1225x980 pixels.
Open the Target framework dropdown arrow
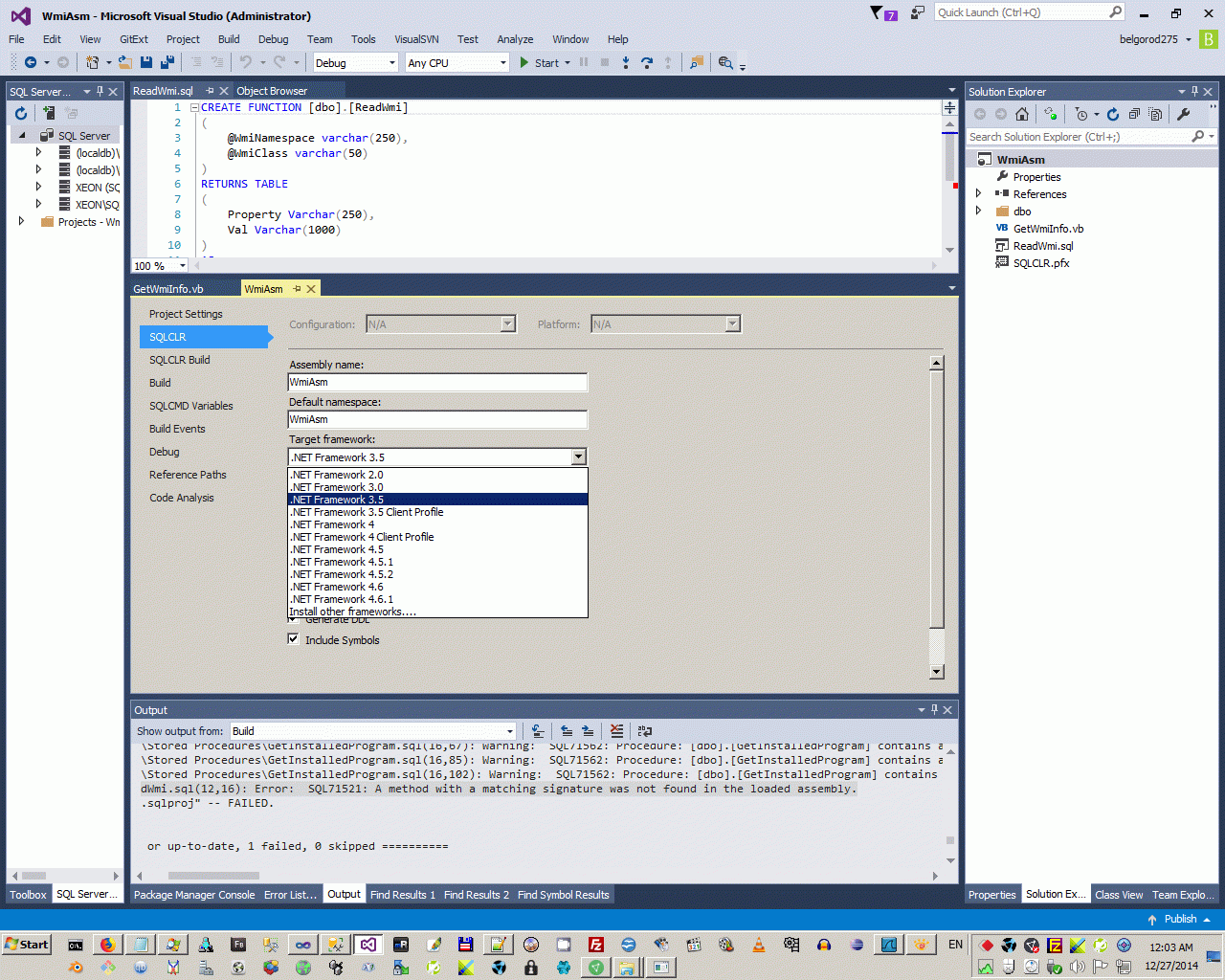578,457
